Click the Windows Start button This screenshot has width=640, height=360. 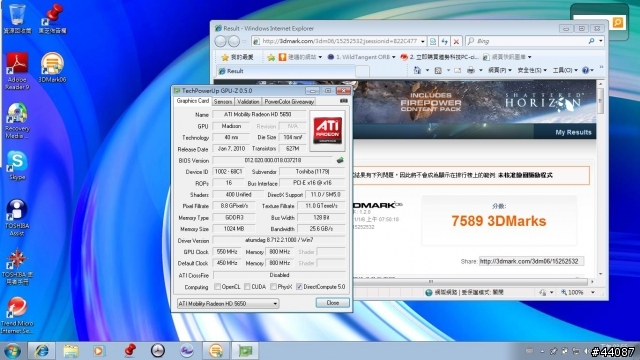pyautogui.click(x=12, y=351)
